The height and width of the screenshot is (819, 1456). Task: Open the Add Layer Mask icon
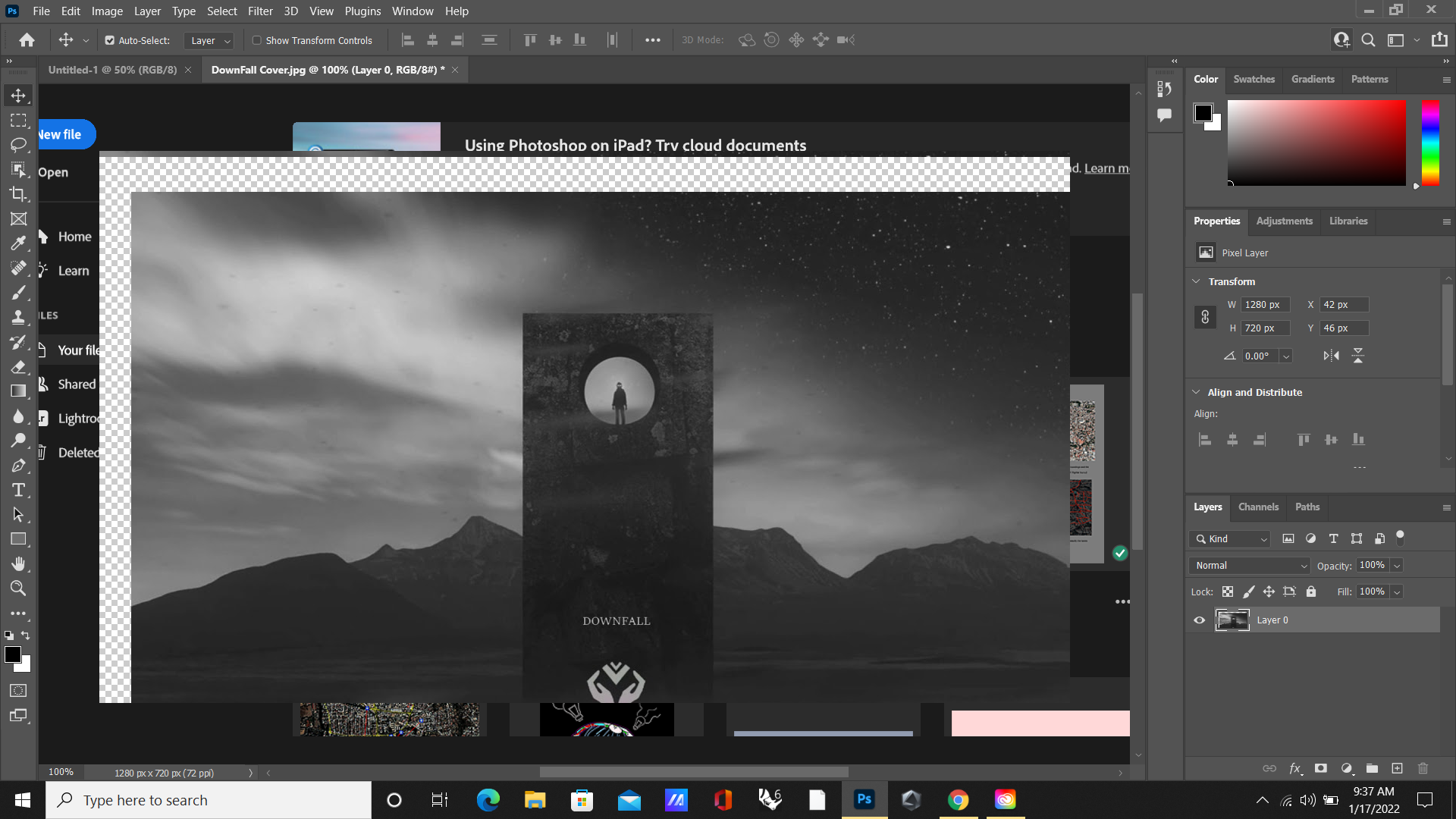click(x=1321, y=768)
